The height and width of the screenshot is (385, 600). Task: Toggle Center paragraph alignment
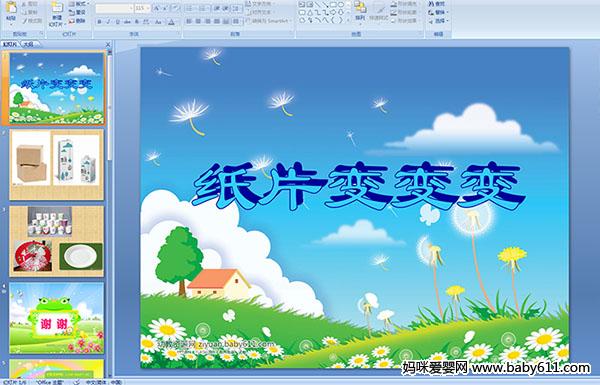(x=198, y=21)
